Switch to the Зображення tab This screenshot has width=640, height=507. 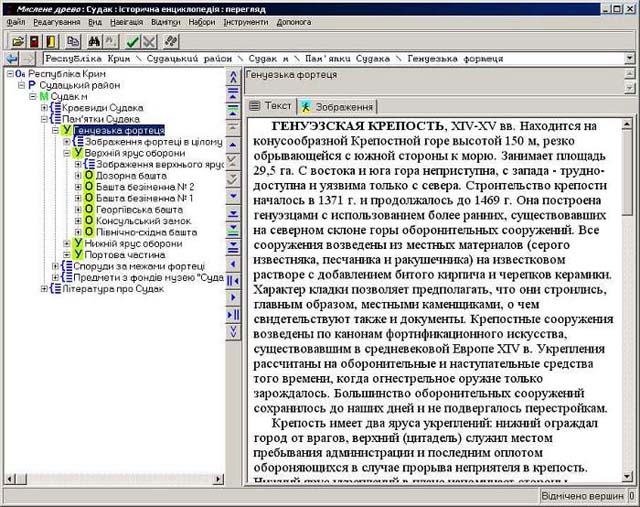point(337,106)
